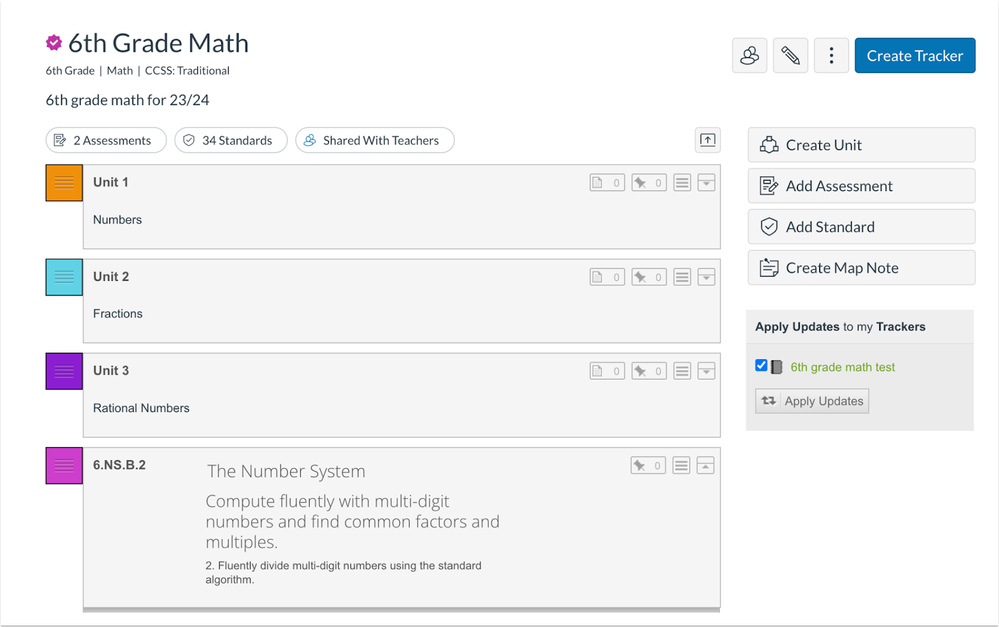
Task: Click the pencil edit icon button
Action: pos(790,56)
